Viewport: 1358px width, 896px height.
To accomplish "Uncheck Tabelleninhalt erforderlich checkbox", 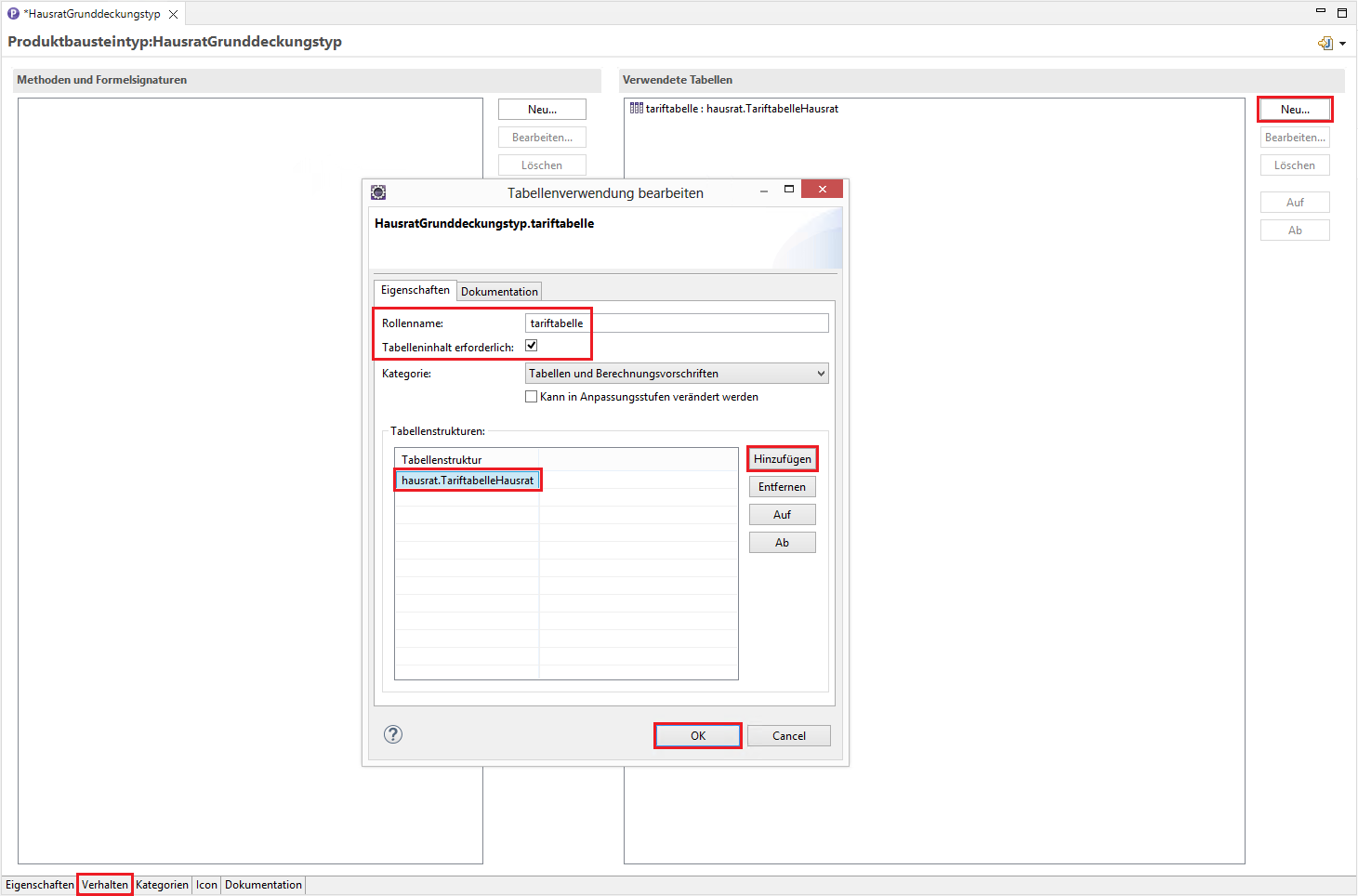I will point(532,346).
